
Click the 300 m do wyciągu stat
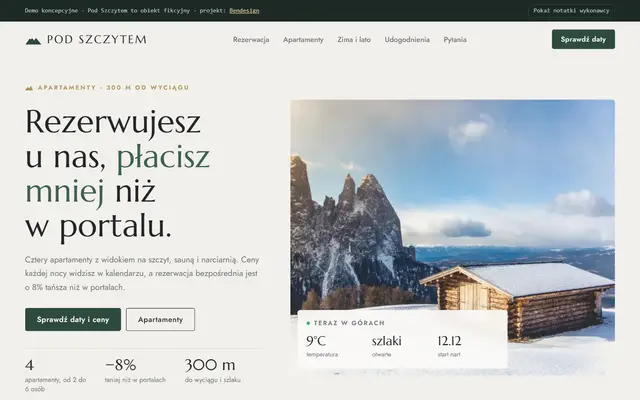pos(212,371)
